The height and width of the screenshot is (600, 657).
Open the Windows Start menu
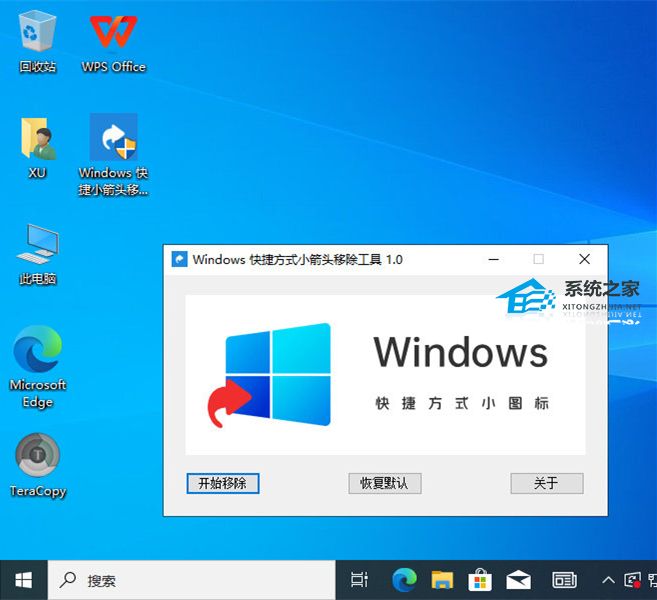(x=23, y=580)
